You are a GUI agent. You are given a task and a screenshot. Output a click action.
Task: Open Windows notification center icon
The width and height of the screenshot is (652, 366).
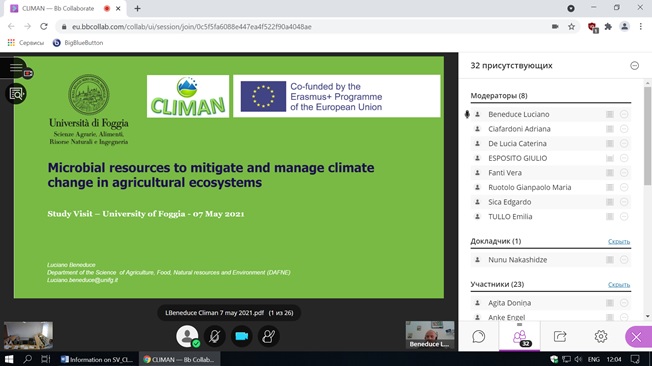click(x=635, y=359)
